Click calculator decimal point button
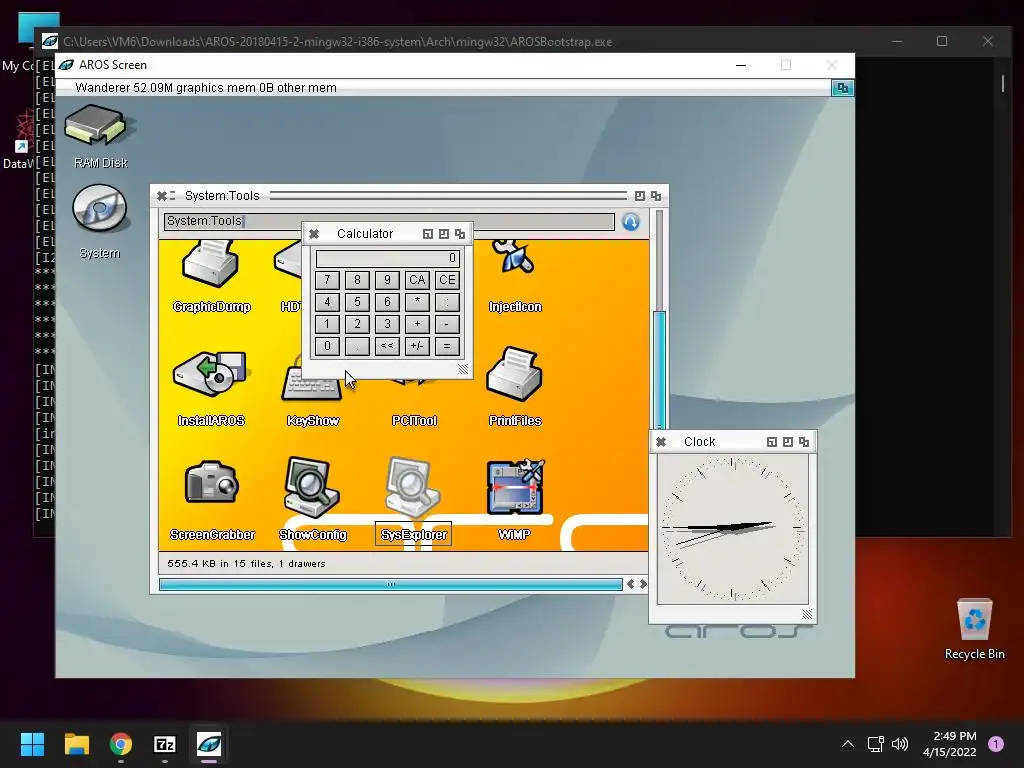The image size is (1024, 768). pyautogui.click(x=357, y=346)
